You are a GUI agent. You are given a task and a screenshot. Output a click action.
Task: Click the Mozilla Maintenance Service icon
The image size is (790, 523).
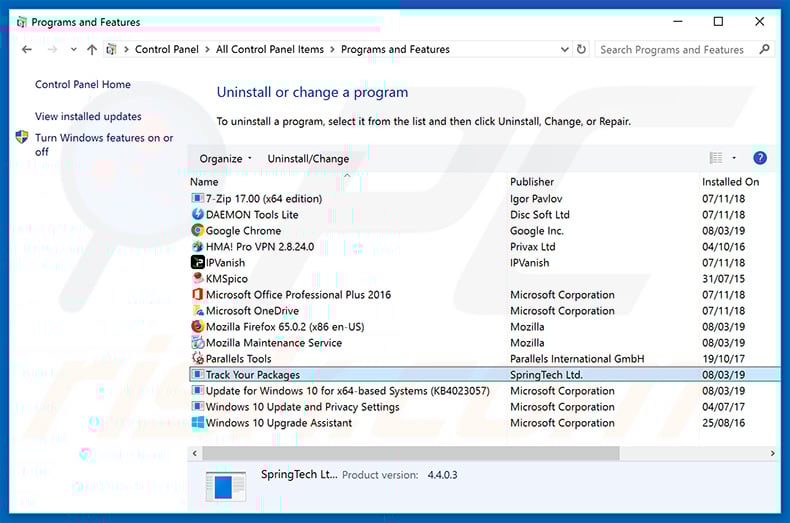[x=198, y=343]
